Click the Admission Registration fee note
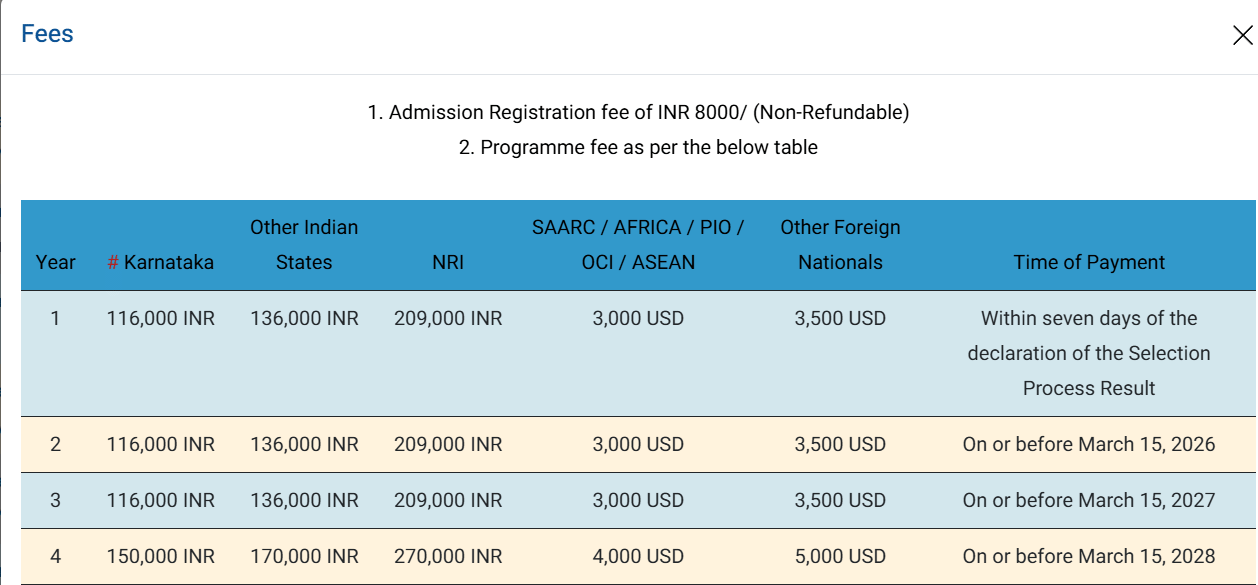1258x585 pixels. point(638,113)
